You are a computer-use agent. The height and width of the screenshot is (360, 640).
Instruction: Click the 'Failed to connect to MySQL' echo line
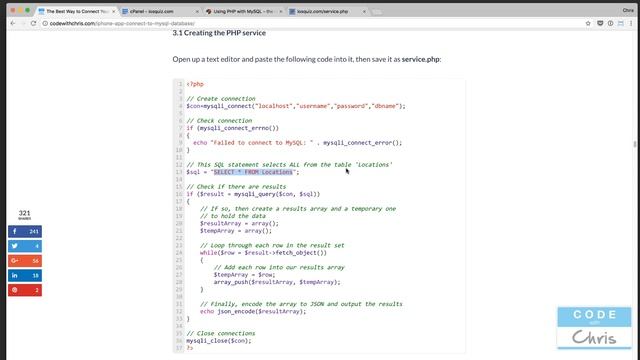[x=298, y=143]
